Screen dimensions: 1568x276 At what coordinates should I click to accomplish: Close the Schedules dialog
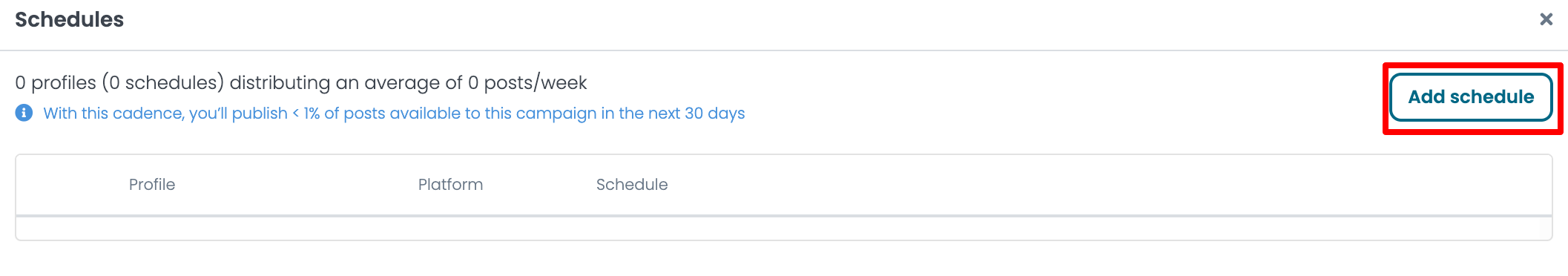coord(1546,19)
